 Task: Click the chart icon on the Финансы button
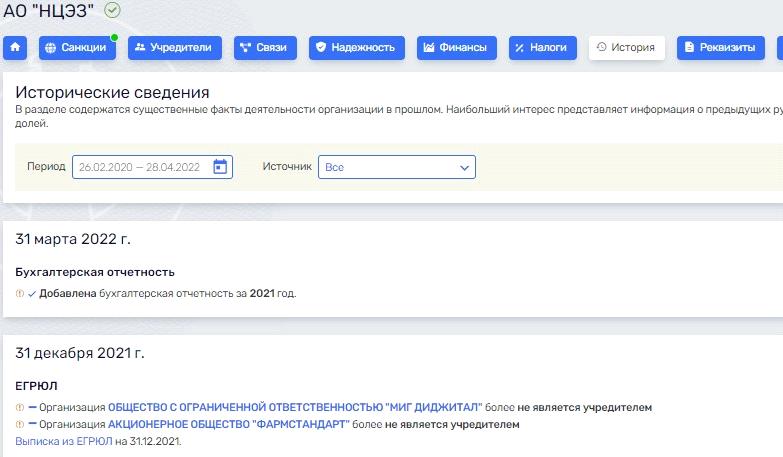click(x=429, y=47)
